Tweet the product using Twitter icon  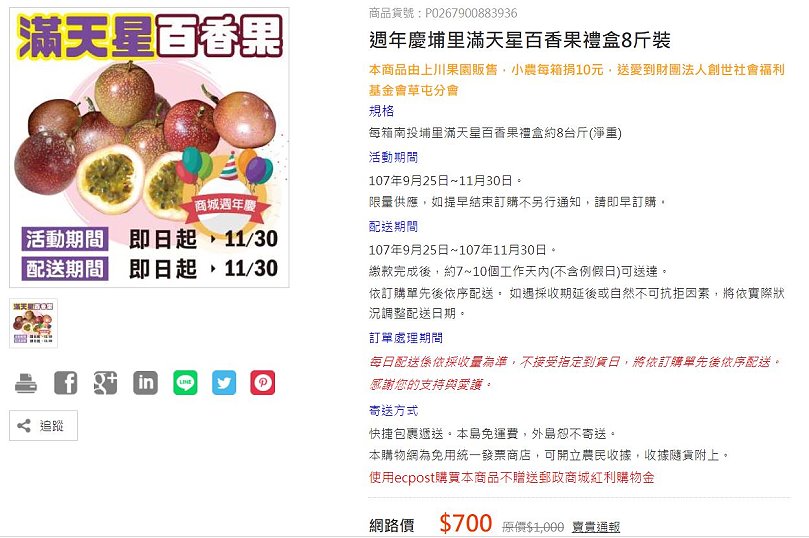pyautogui.click(x=224, y=383)
